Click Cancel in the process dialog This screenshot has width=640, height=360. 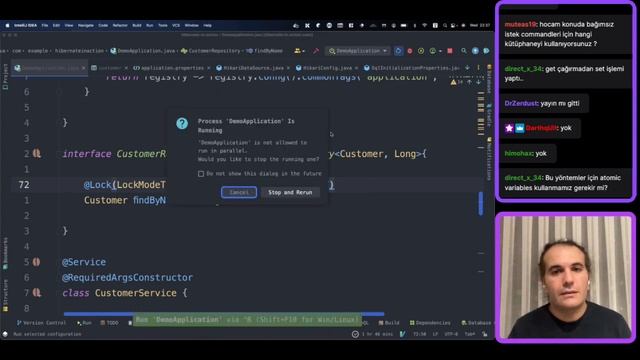tap(239, 192)
